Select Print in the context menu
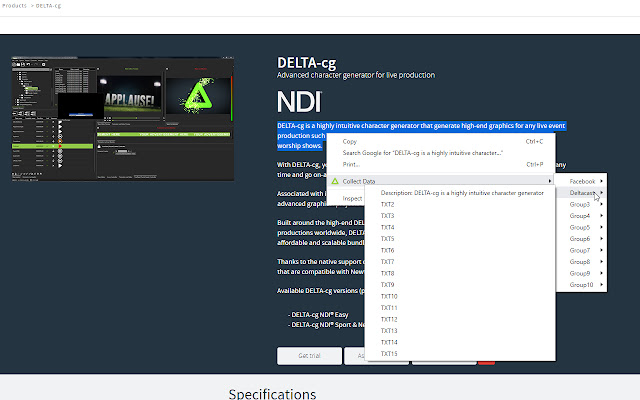The image size is (640, 400). [441, 164]
